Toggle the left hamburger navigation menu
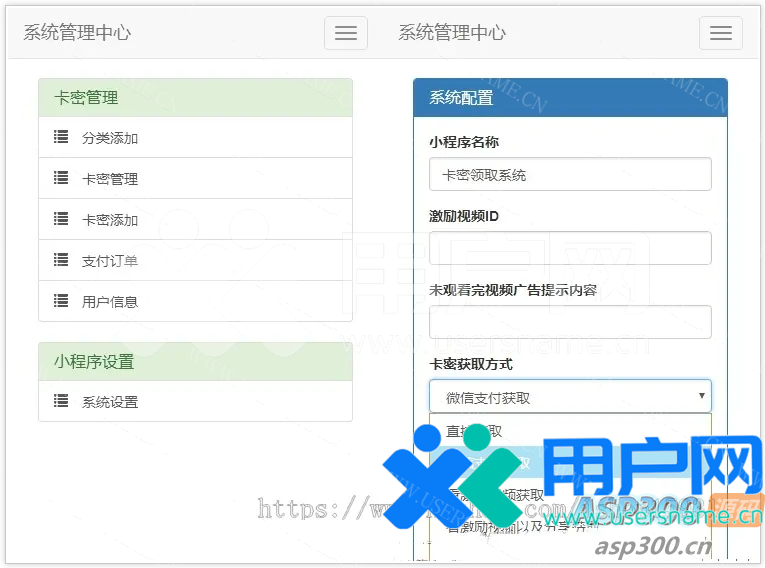This screenshot has height=568, width=765. click(346, 33)
